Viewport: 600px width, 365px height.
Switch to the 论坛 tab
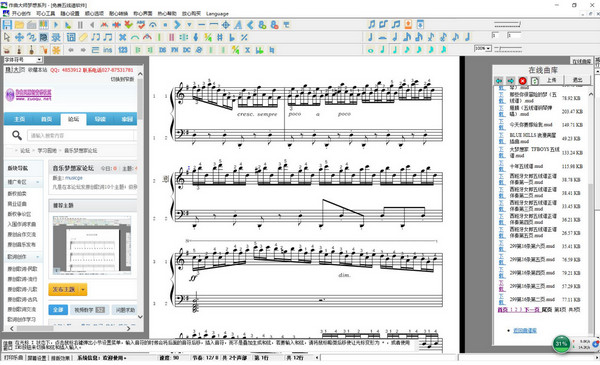(x=73, y=119)
